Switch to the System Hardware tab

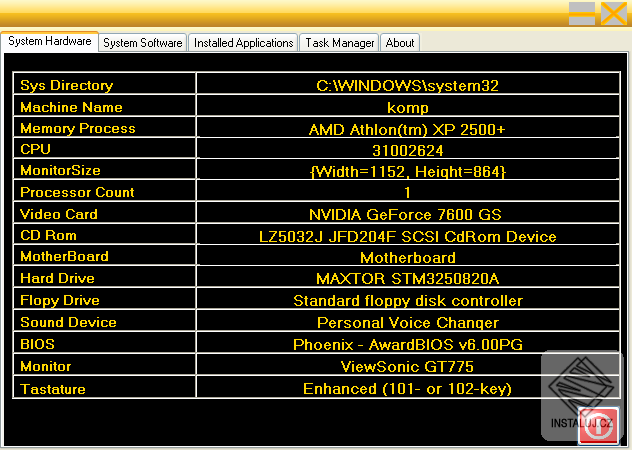(50, 42)
